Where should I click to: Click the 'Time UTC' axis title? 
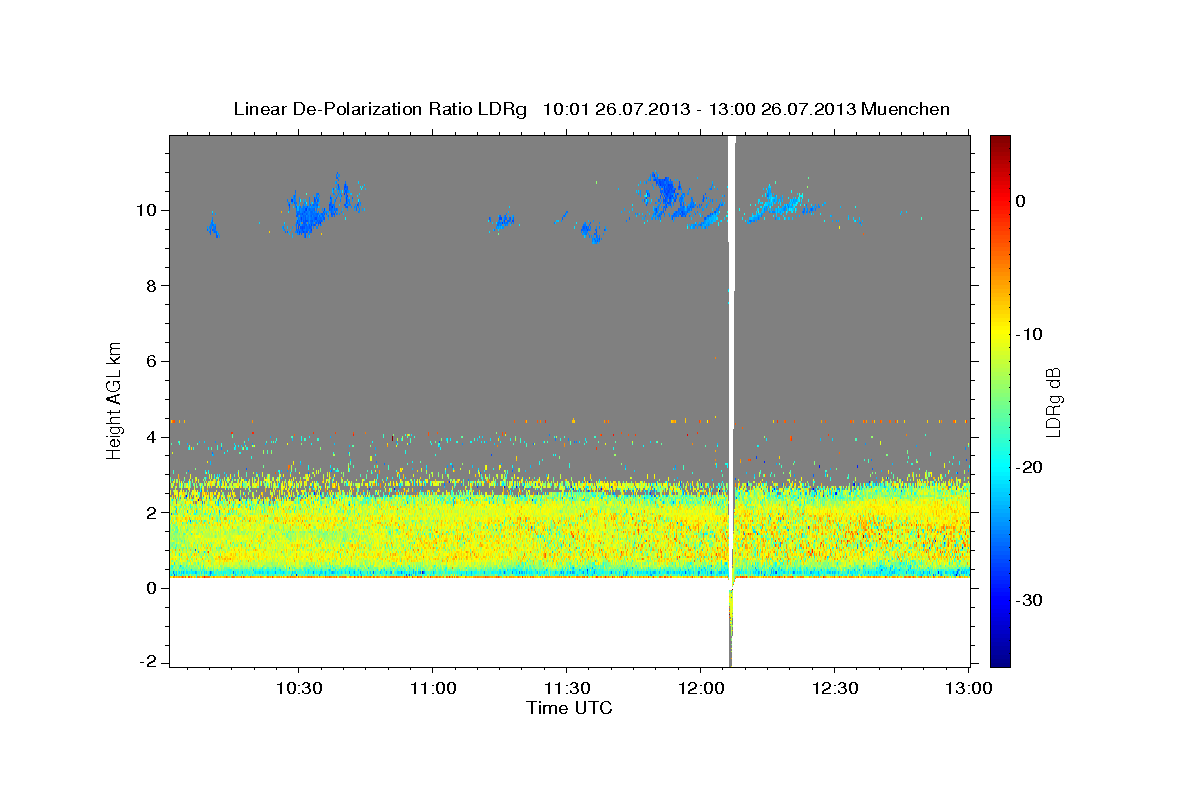click(569, 708)
